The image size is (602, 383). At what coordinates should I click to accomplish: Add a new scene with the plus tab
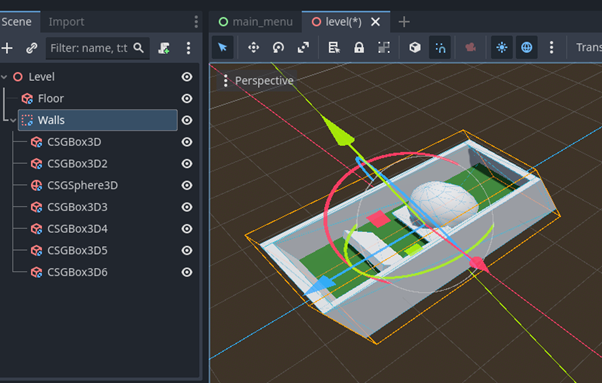click(404, 22)
